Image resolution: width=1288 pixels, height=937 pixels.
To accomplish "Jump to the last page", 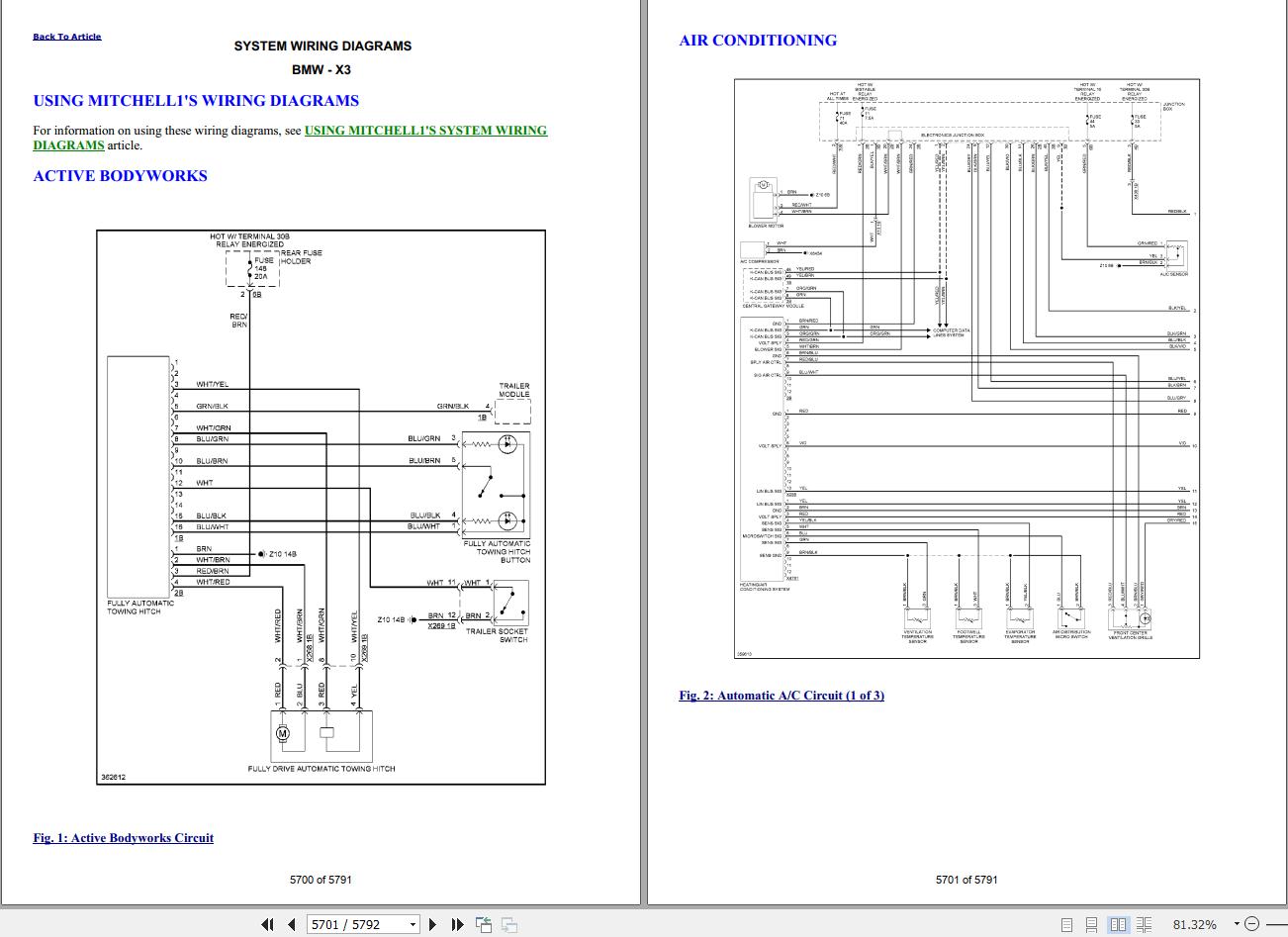I will (457, 924).
